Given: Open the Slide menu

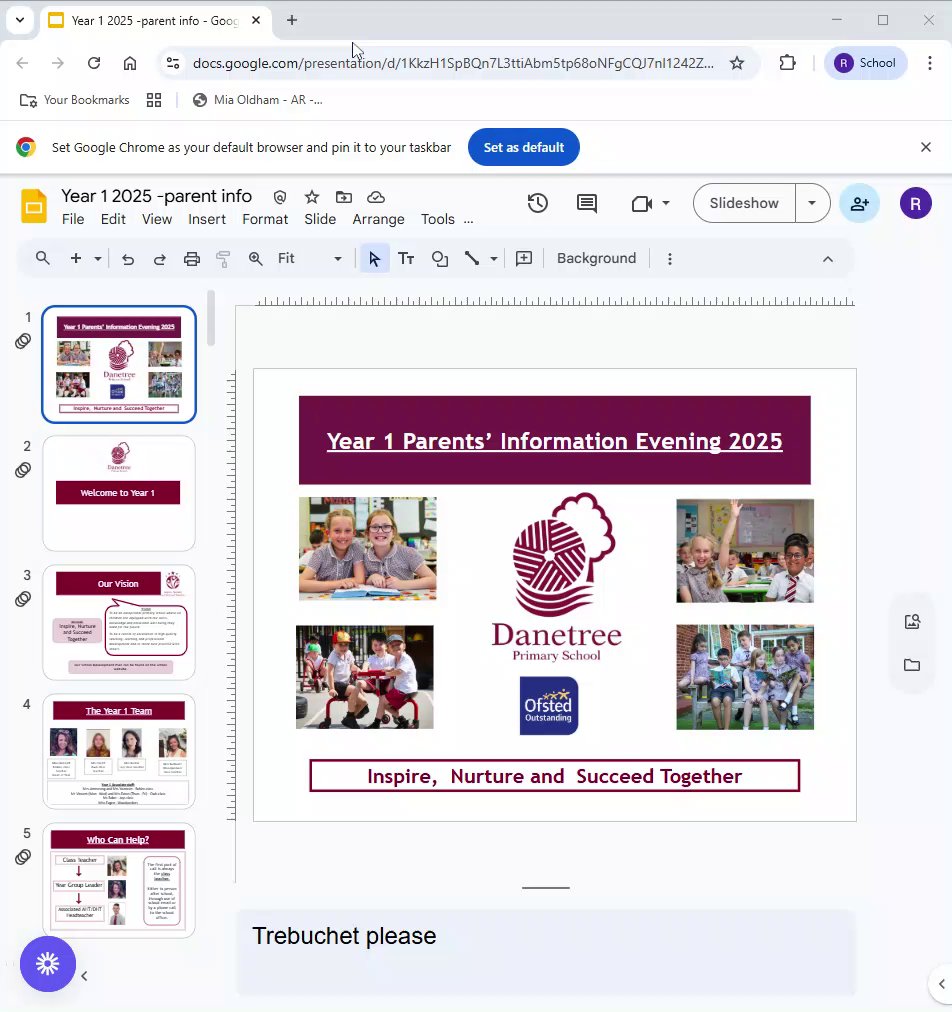Looking at the screenshot, I should point(320,219).
